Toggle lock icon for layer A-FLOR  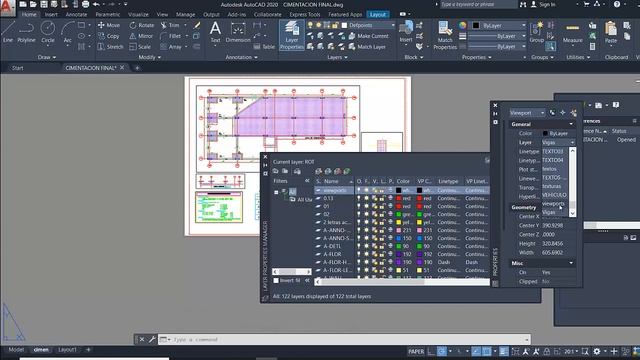coord(382,254)
